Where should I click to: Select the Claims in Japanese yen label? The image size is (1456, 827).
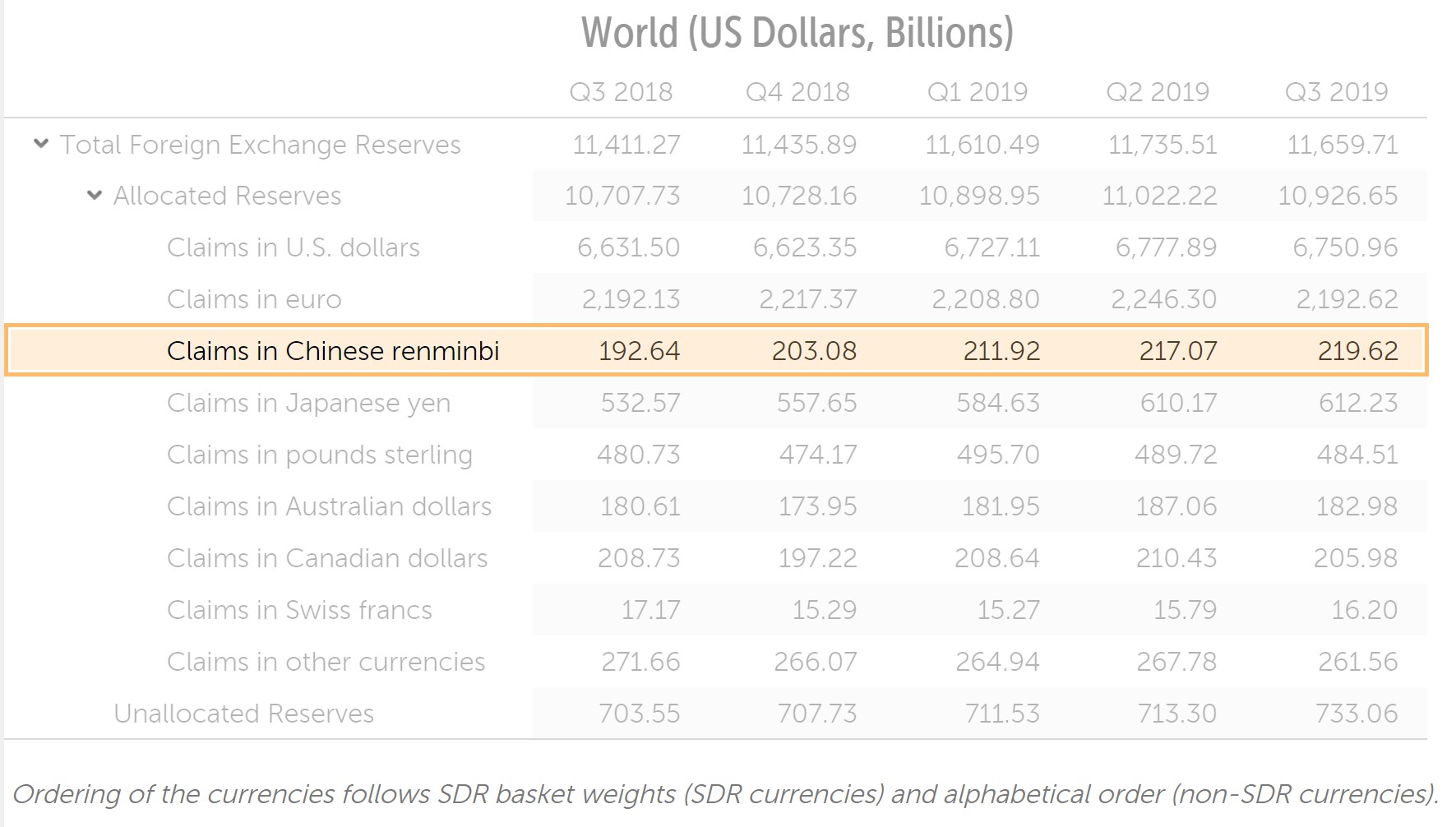[x=308, y=403]
